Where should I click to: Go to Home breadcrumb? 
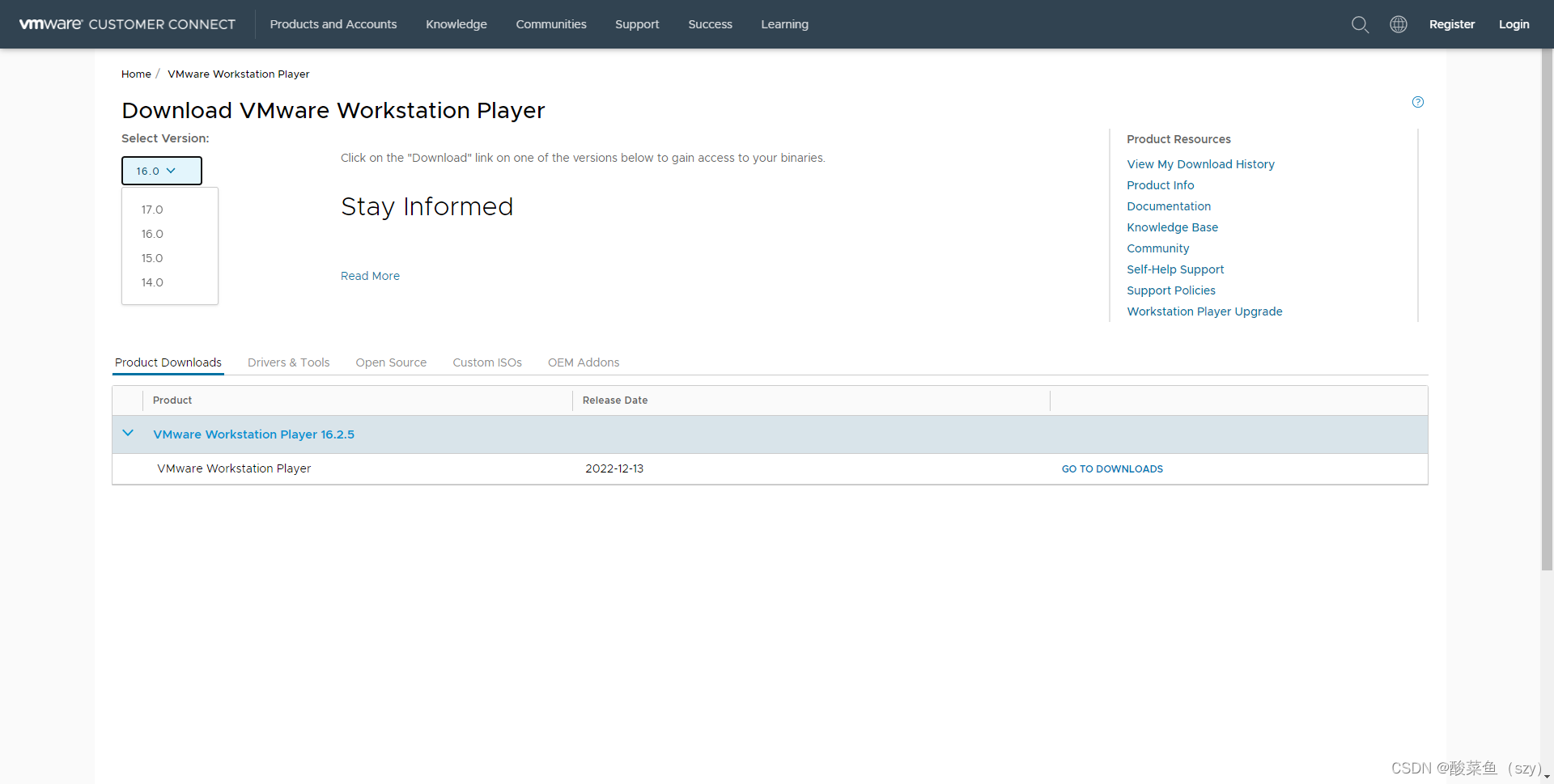[x=136, y=74]
